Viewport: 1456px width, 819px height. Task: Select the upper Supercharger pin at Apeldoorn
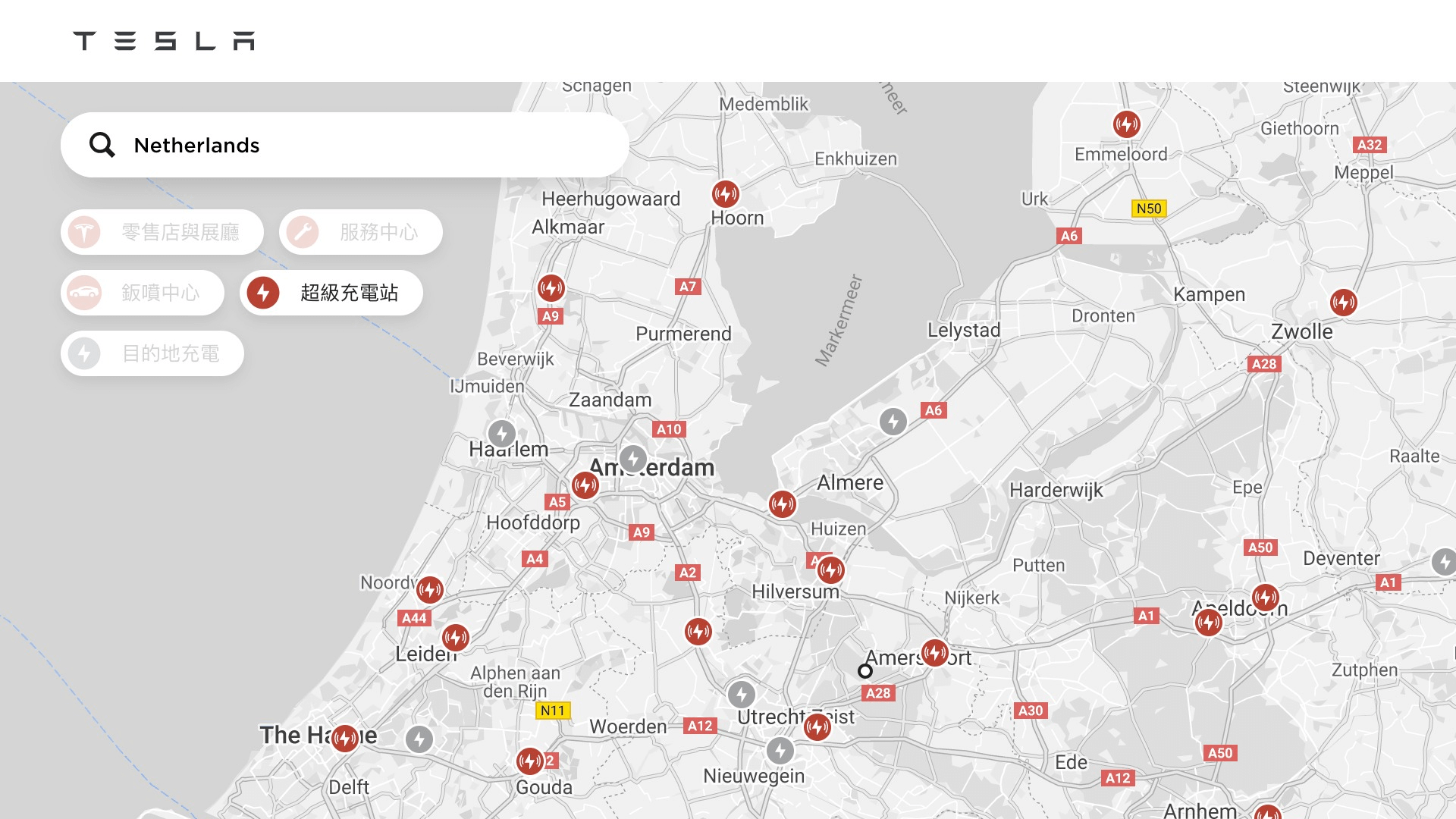pyautogui.click(x=1266, y=598)
